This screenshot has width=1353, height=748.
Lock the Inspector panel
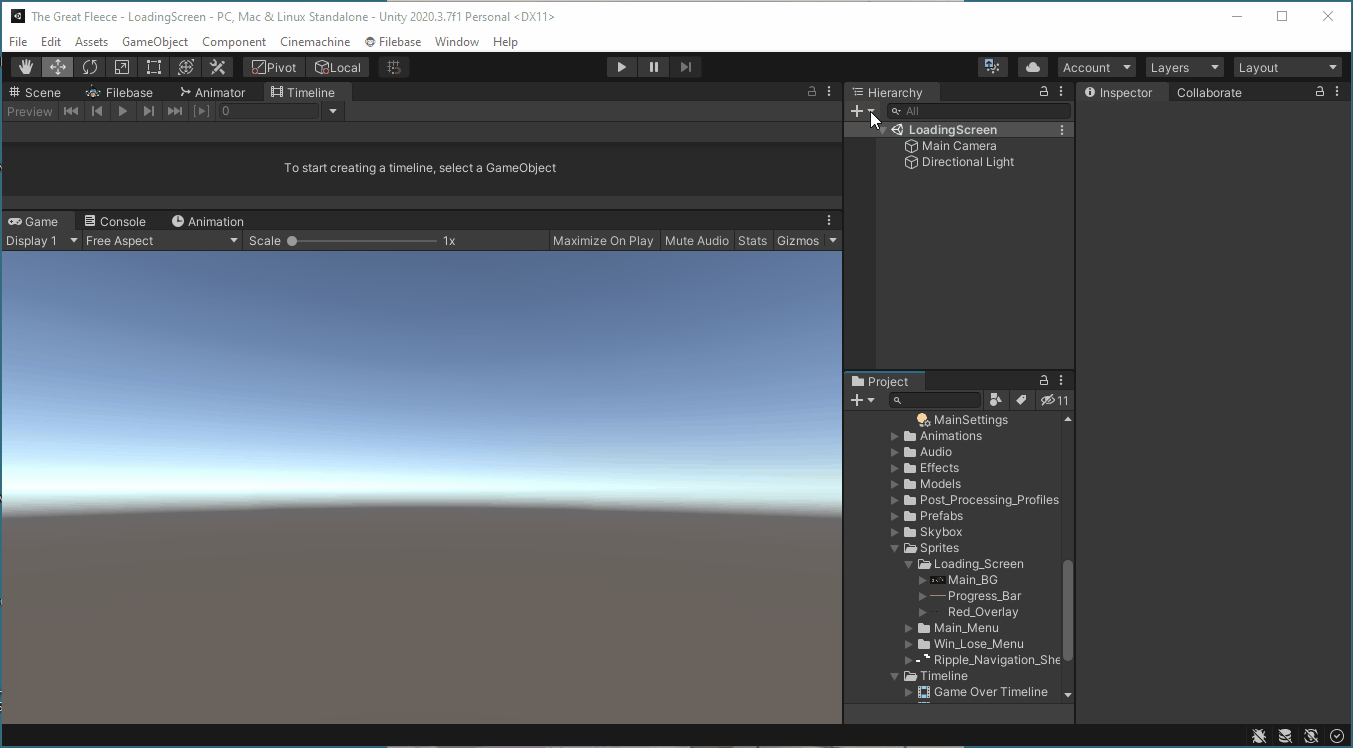[x=1320, y=92]
